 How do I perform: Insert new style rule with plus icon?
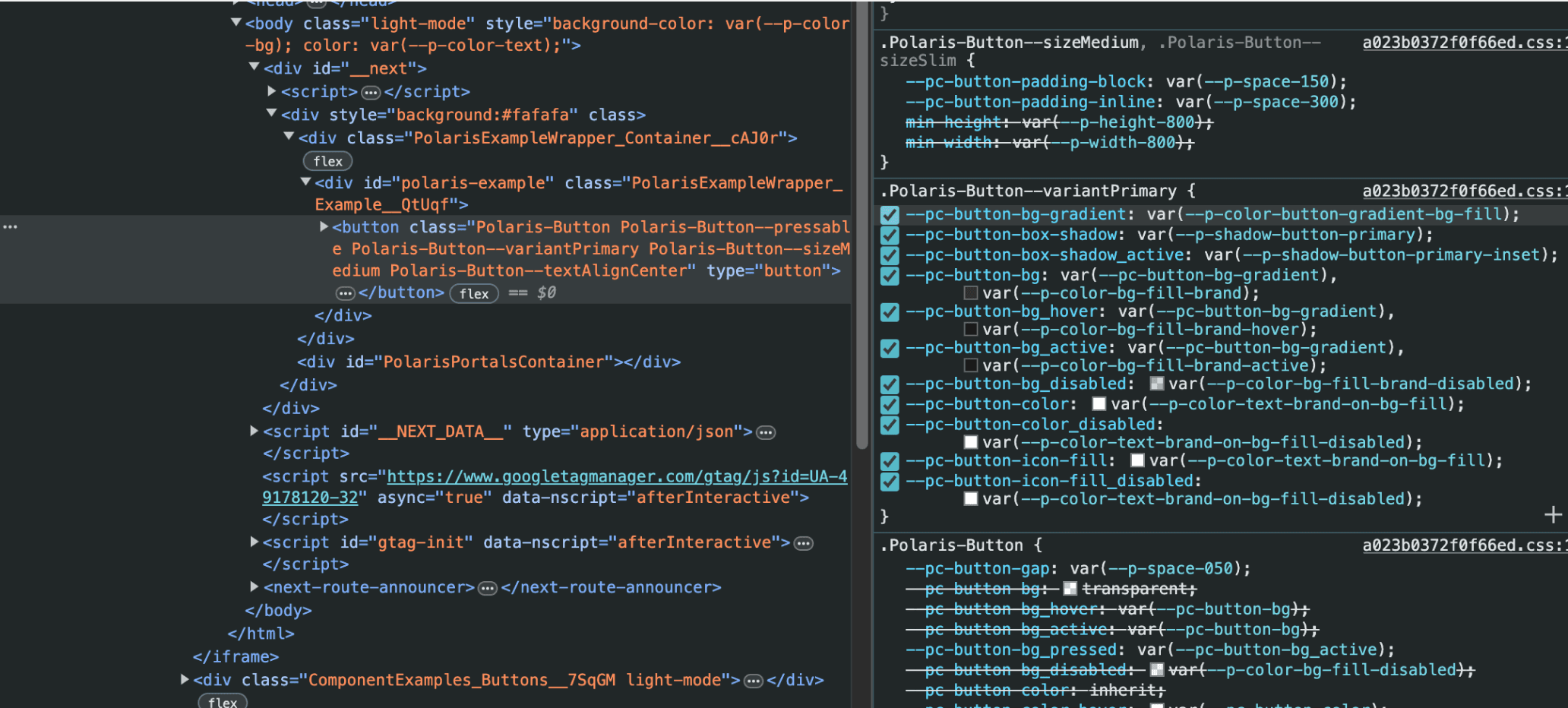coord(1554,515)
